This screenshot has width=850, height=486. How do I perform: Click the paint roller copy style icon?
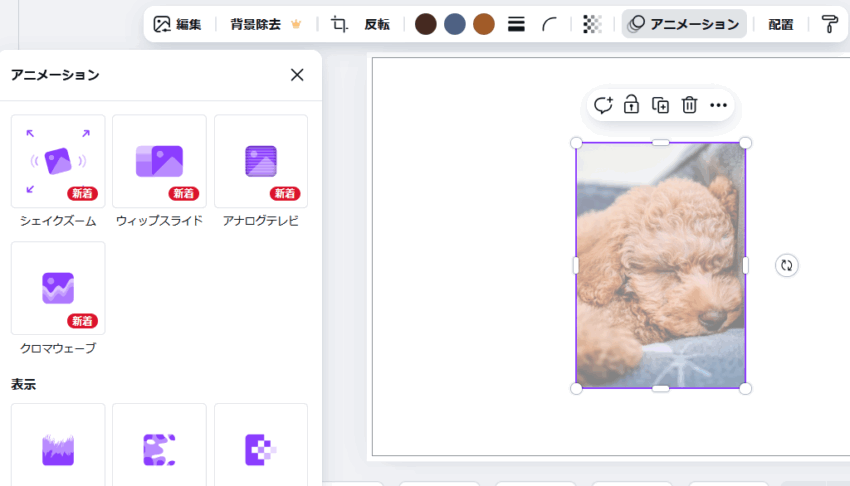[x=829, y=24]
